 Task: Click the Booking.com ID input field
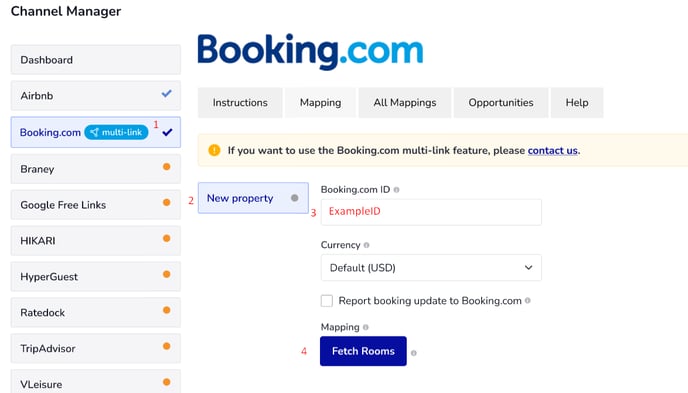[x=431, y=212]
